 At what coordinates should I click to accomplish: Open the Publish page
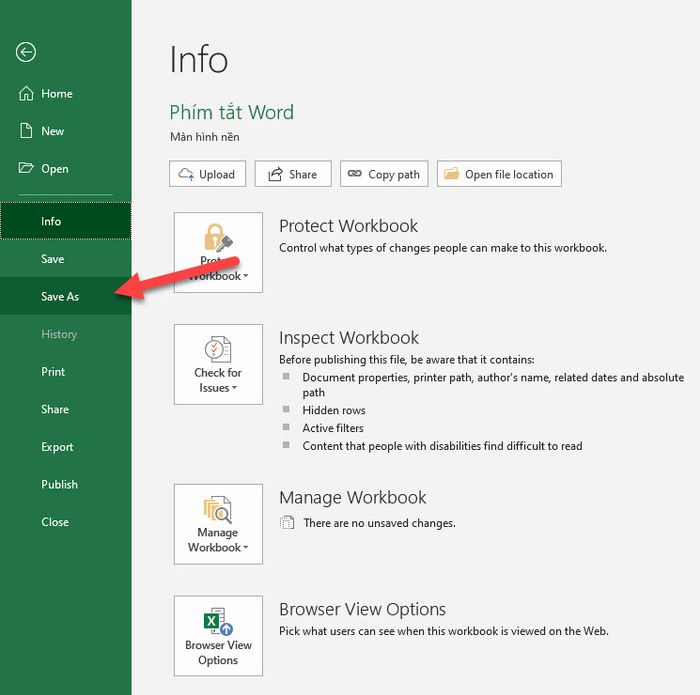(66, 484)
